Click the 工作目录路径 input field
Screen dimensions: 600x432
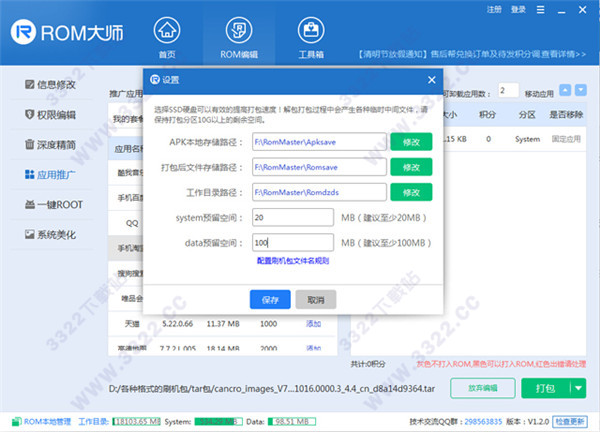(x=319, y=192)
